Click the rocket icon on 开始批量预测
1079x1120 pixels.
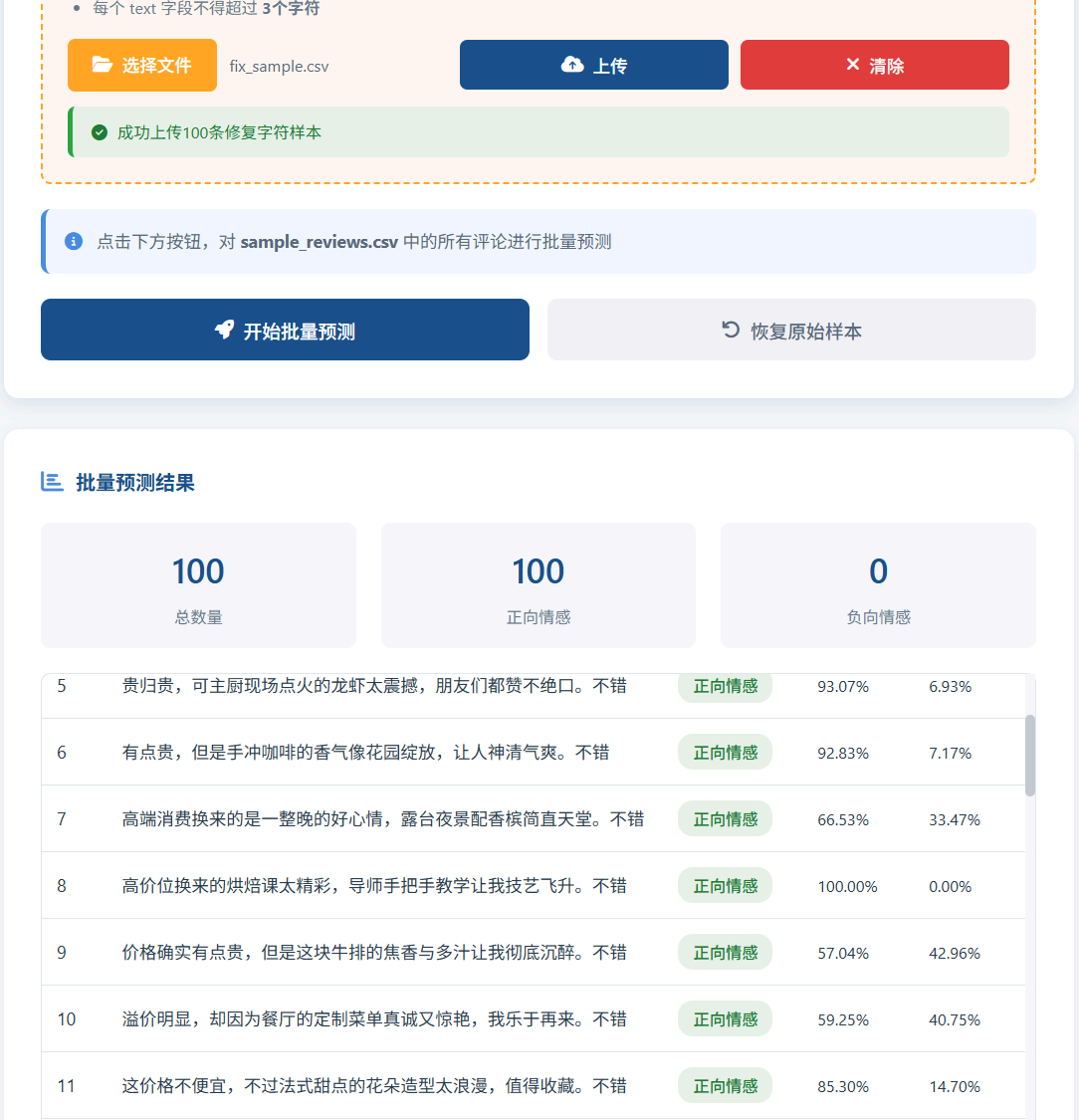pos(224,330)
